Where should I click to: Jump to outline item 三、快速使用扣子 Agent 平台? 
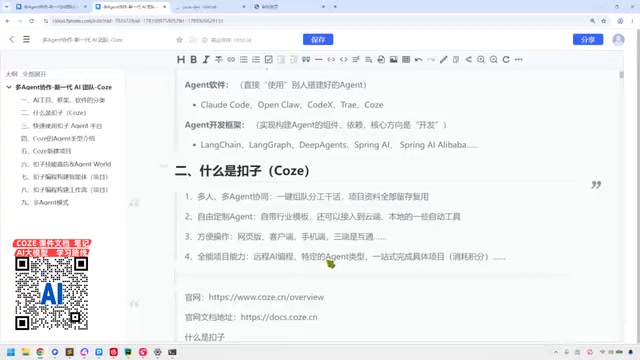(61, 126)
